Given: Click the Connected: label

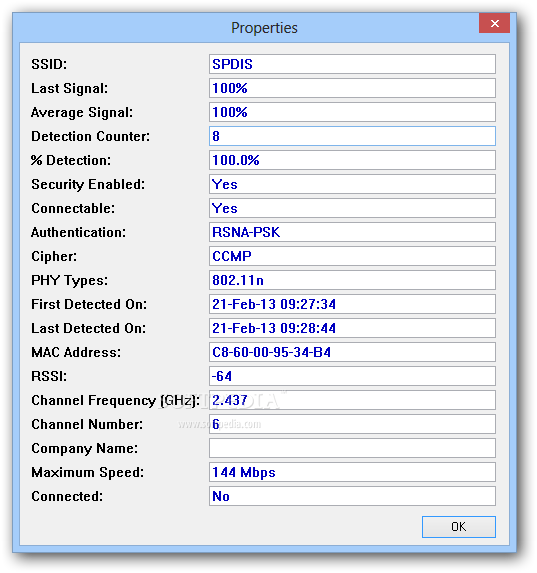Looking at the screenshot, I should tap(67, 497).
